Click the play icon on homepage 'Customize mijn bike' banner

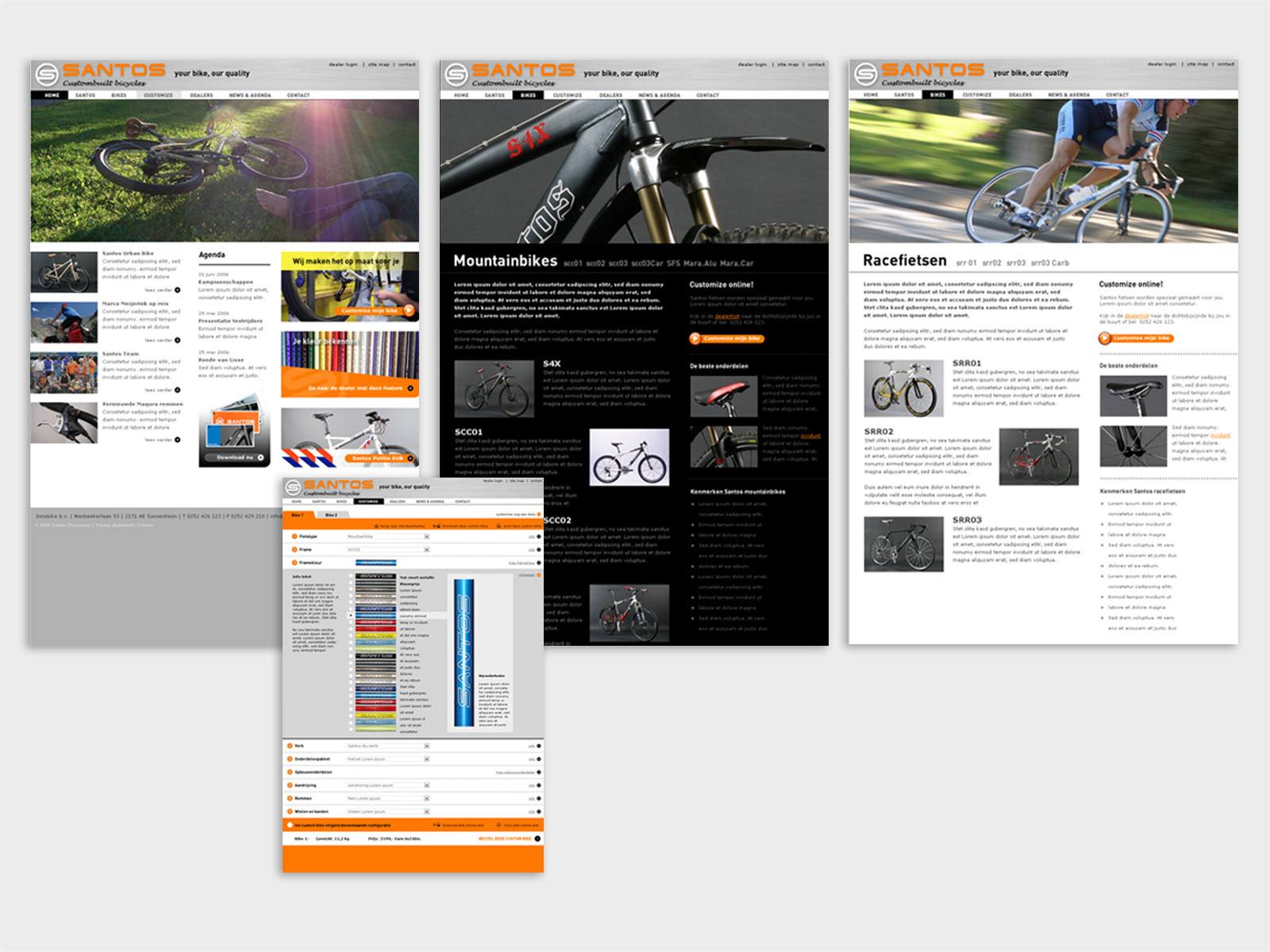point(409,310)
